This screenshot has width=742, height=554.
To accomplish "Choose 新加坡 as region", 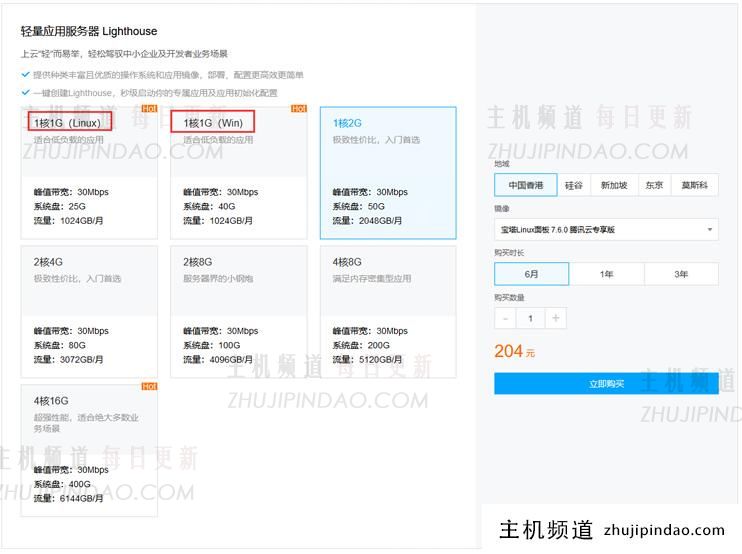I will click(614, 185).
